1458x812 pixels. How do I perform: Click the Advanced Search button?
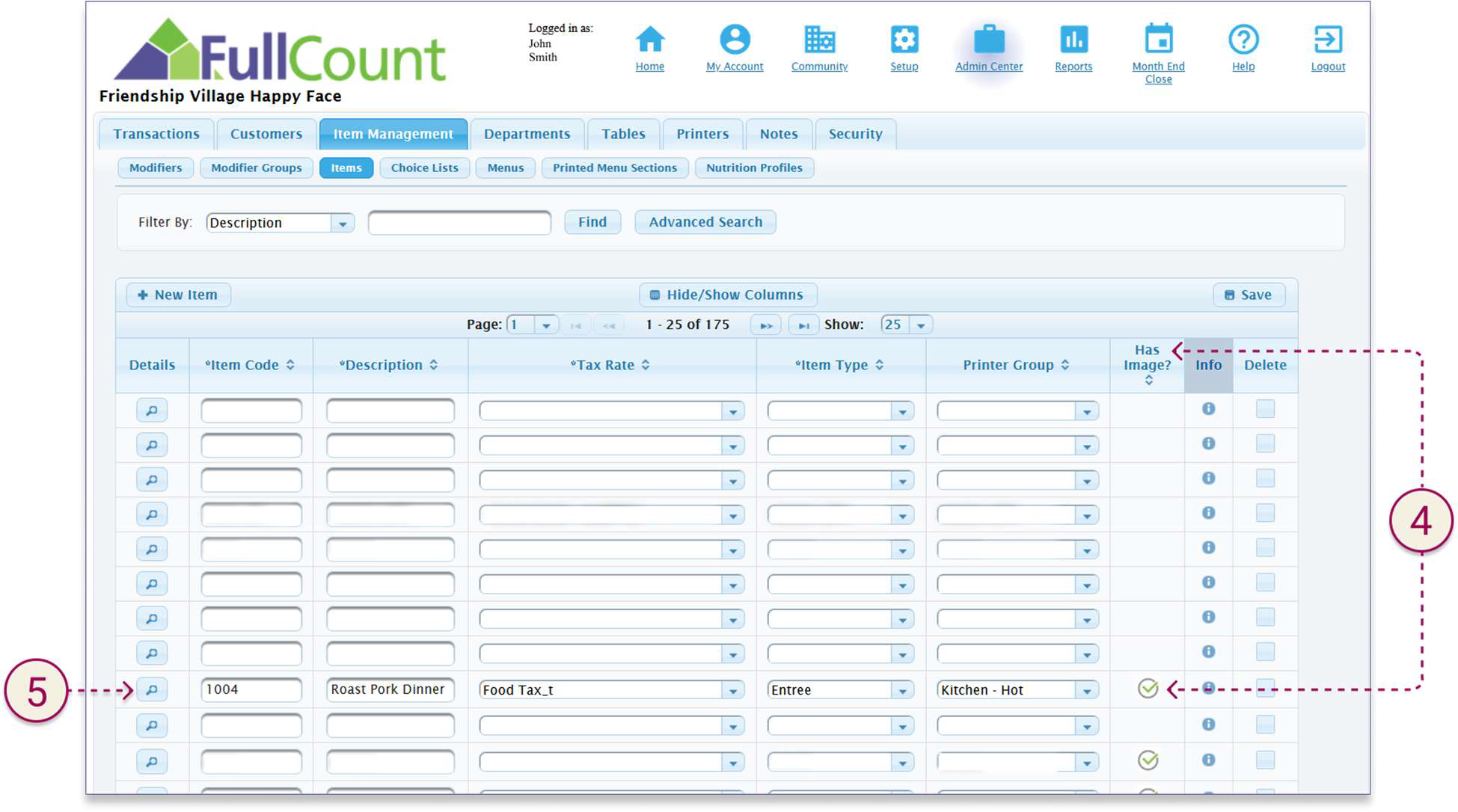(x=705, y=222)
